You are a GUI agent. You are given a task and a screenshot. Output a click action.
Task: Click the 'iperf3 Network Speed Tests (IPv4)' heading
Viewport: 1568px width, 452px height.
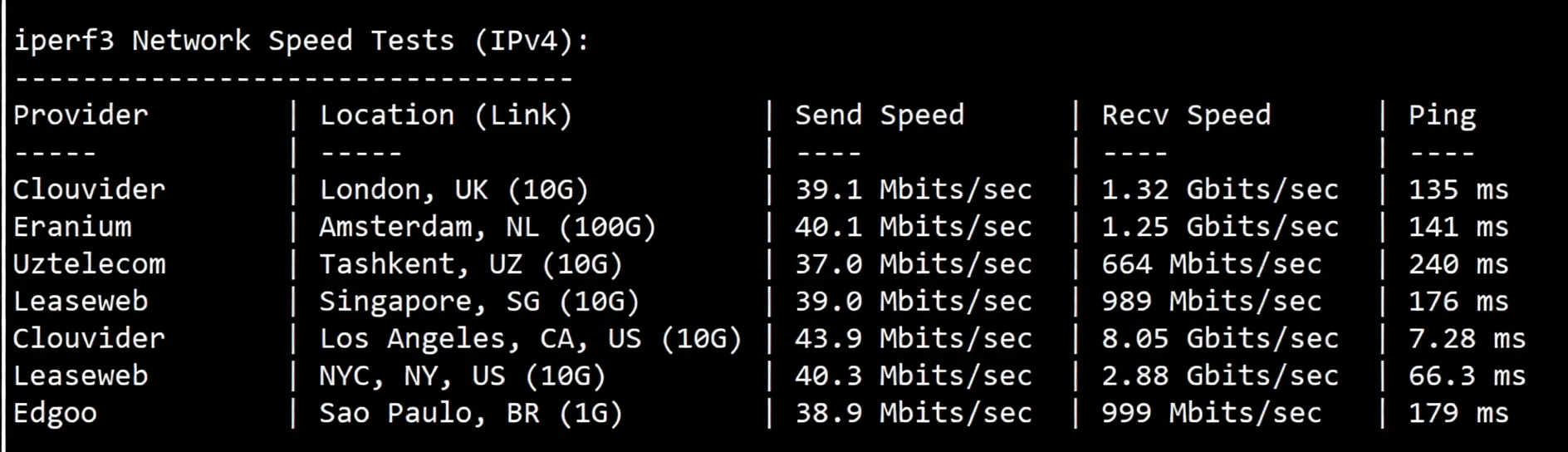(301, 41)
